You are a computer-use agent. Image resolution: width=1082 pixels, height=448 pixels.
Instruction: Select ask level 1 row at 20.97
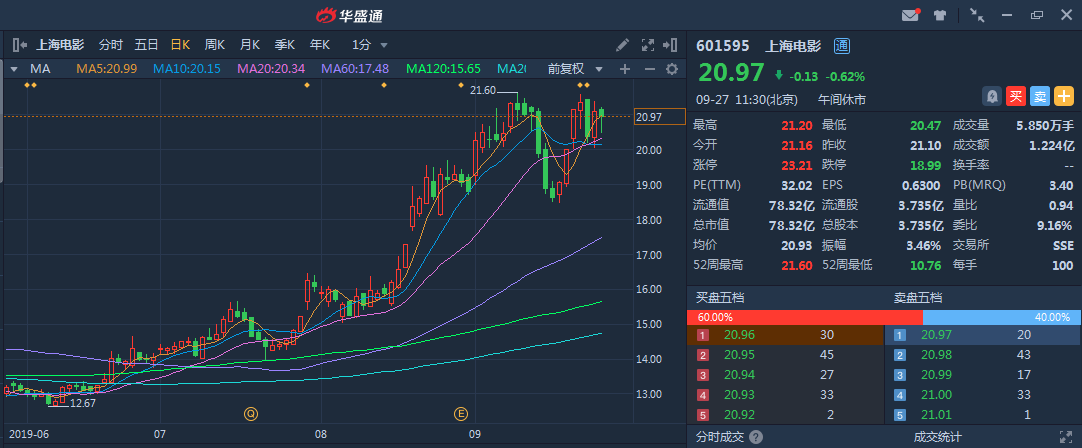[983, 335]
